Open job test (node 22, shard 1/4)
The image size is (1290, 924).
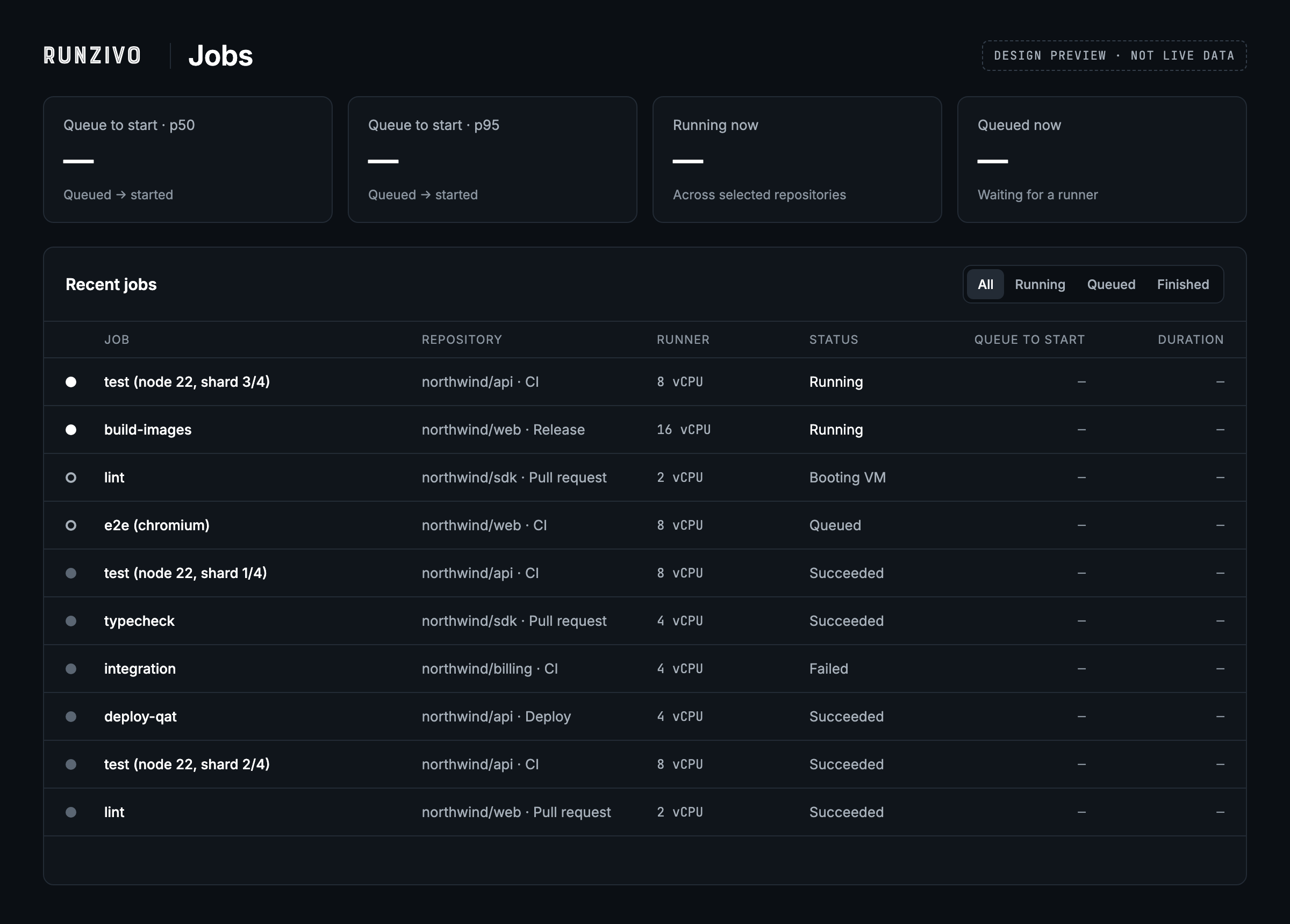[185, 573]
